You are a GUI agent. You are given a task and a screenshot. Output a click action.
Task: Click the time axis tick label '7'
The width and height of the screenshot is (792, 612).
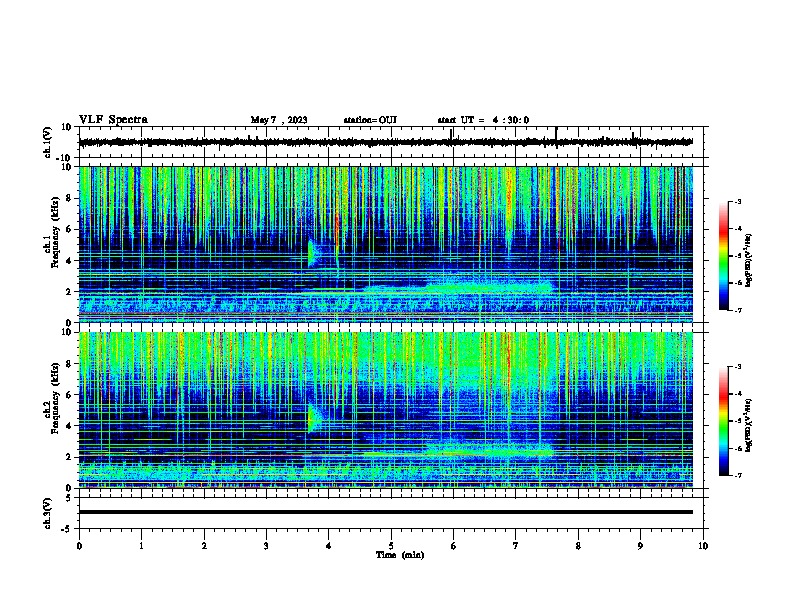coord(516,546)
